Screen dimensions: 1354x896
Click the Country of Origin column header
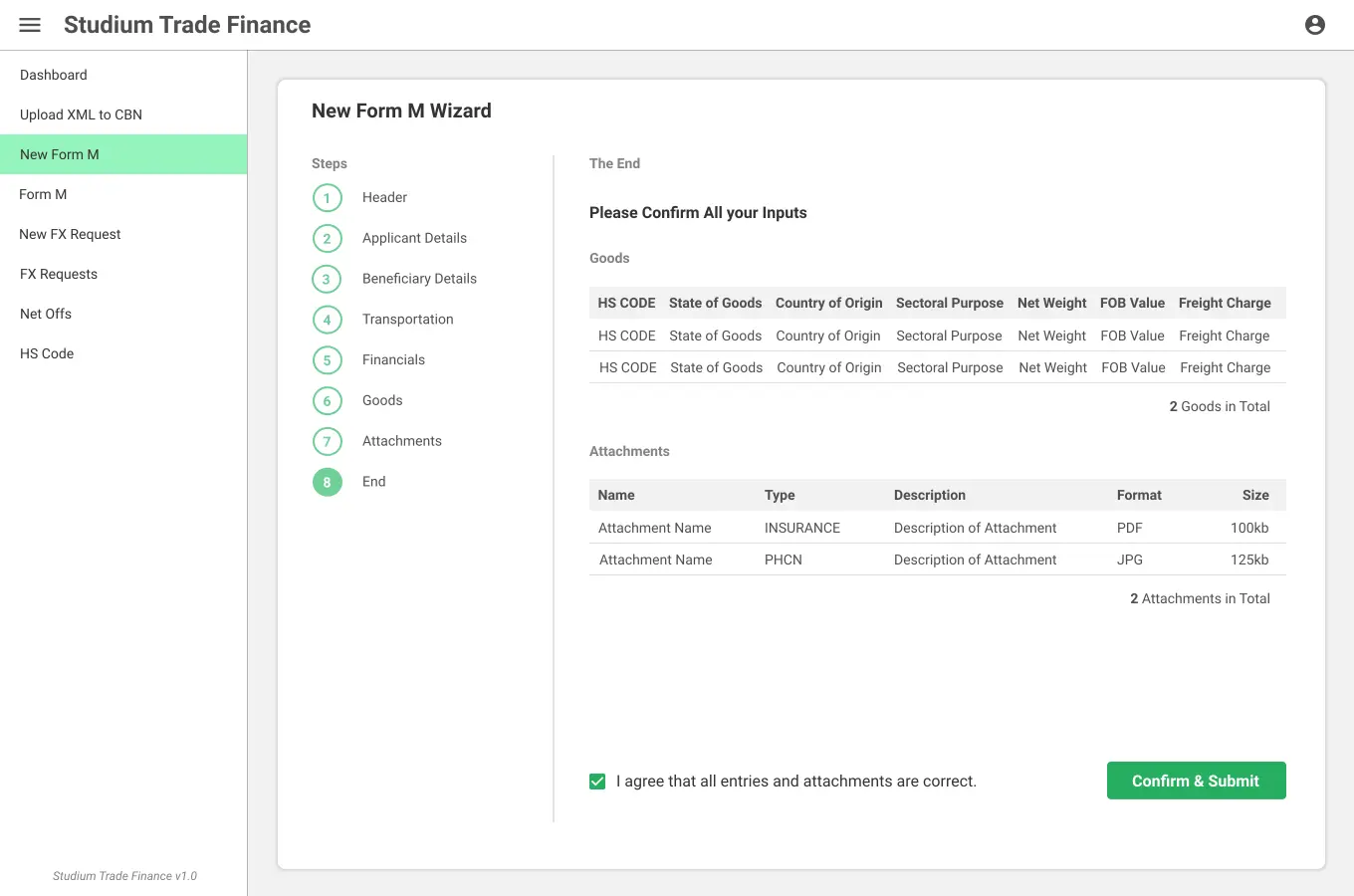tap(828, 303)
